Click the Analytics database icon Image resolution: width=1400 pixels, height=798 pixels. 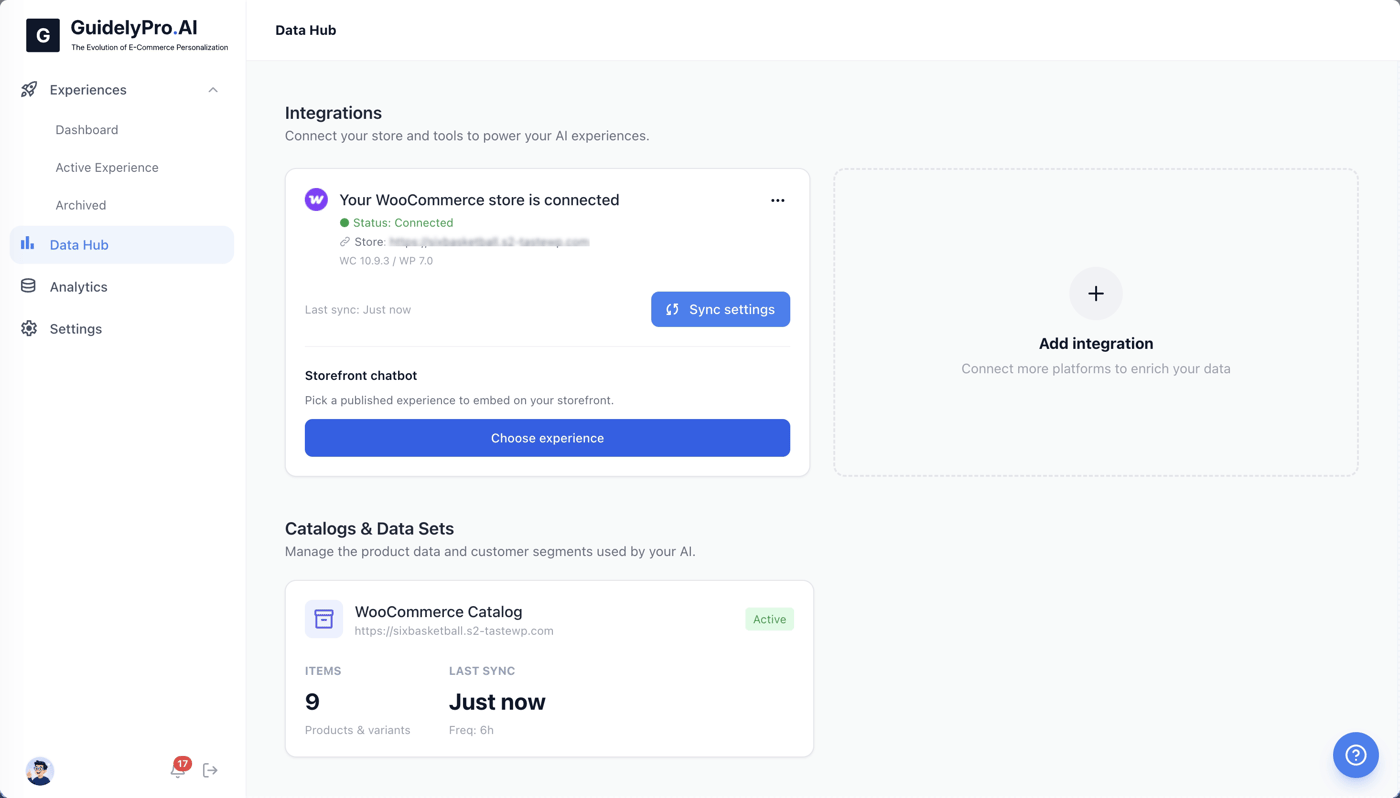[x=28, y=286]
